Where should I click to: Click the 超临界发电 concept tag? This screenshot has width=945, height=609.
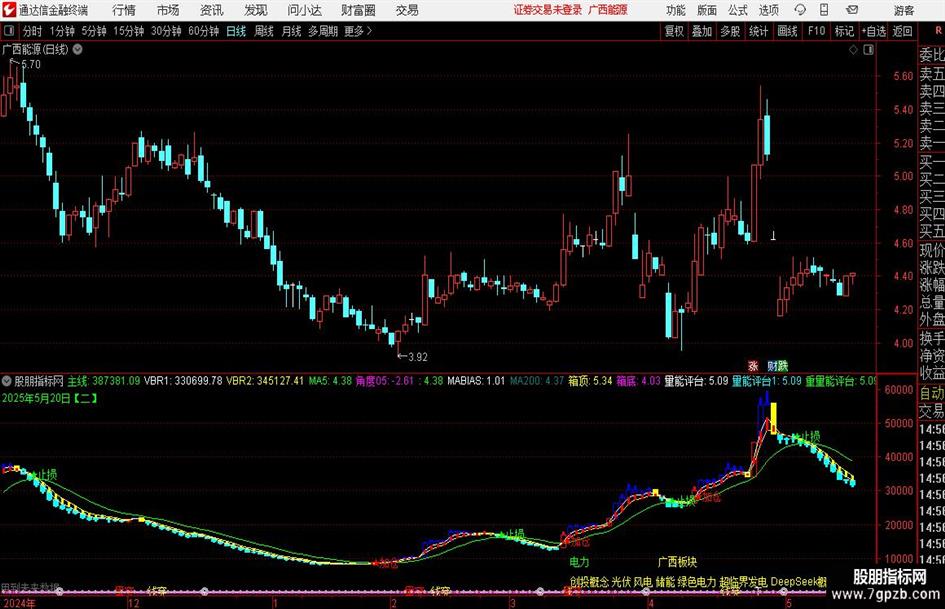[744, 582]
